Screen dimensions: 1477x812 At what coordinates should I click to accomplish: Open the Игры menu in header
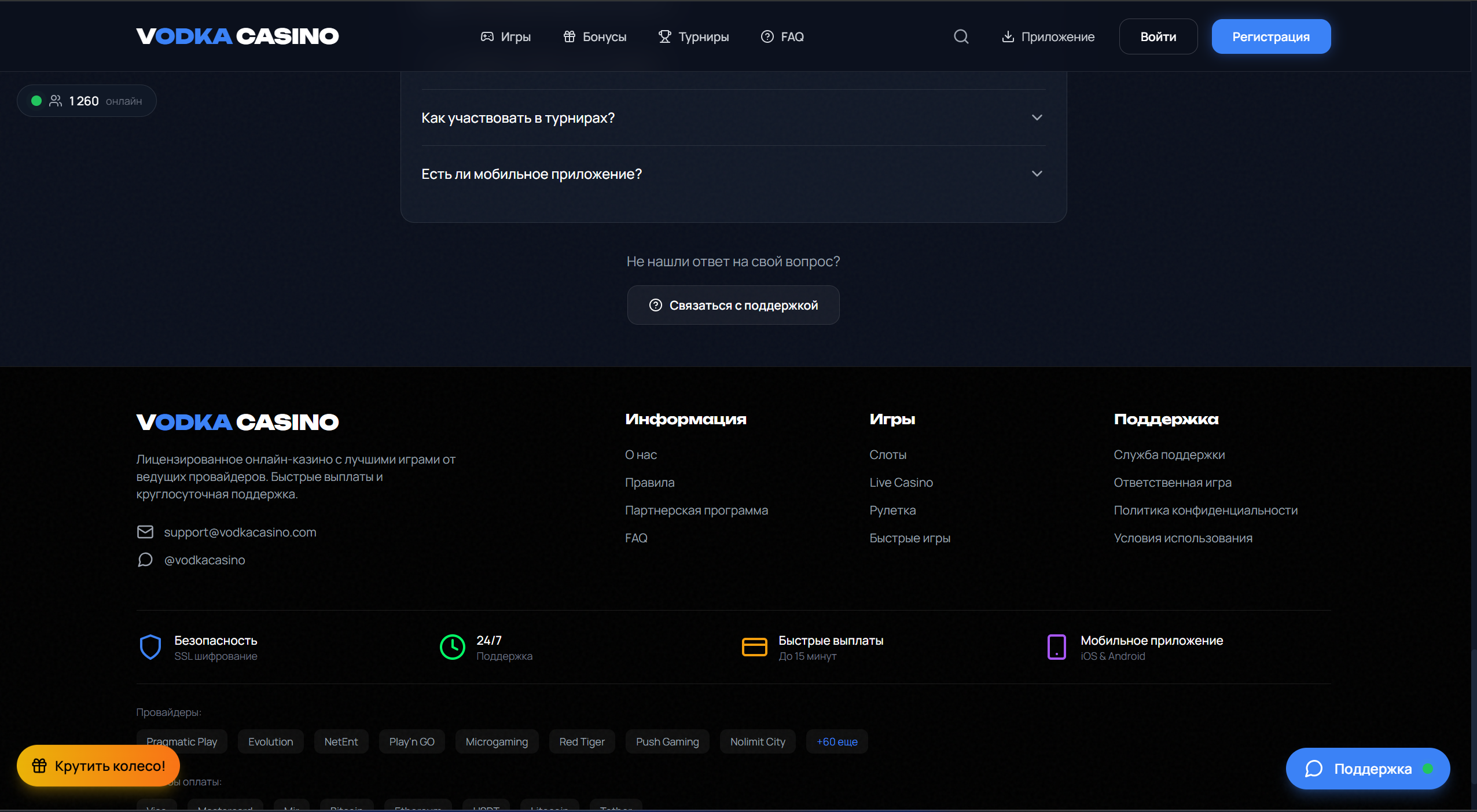coord(505,36)
